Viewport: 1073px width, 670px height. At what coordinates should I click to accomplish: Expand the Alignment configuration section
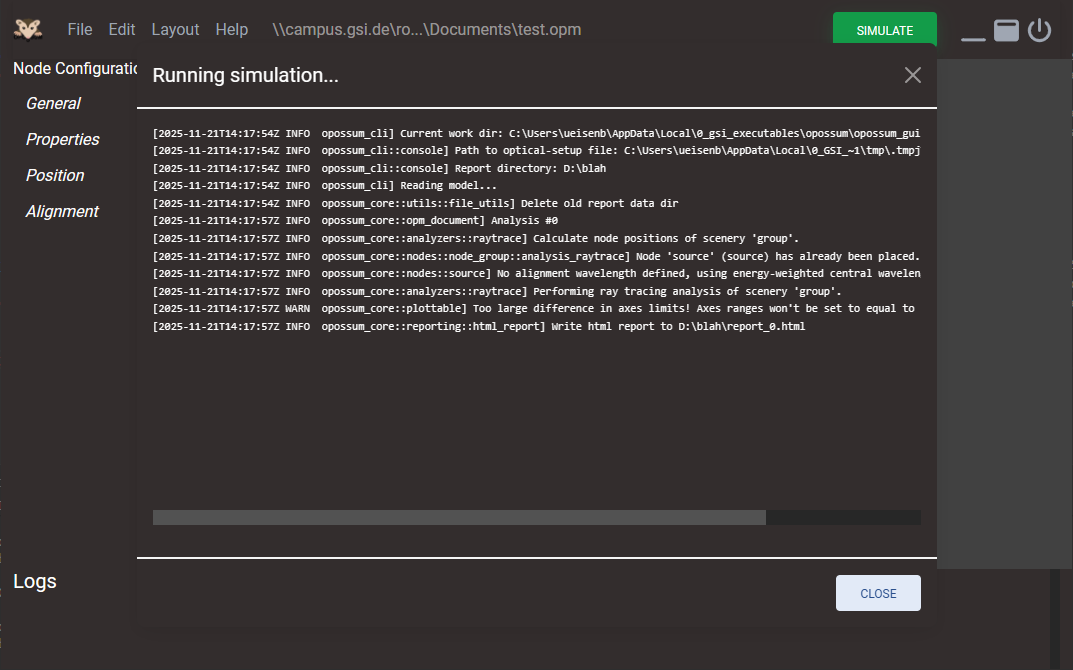tap(62, 211)
